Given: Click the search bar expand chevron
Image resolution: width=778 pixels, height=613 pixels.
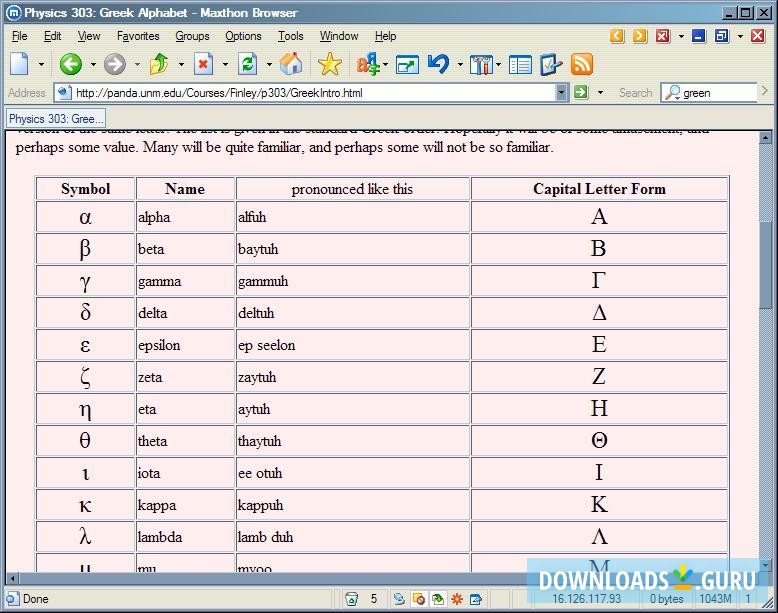Looking at the screenshot, I should point(765,91).
